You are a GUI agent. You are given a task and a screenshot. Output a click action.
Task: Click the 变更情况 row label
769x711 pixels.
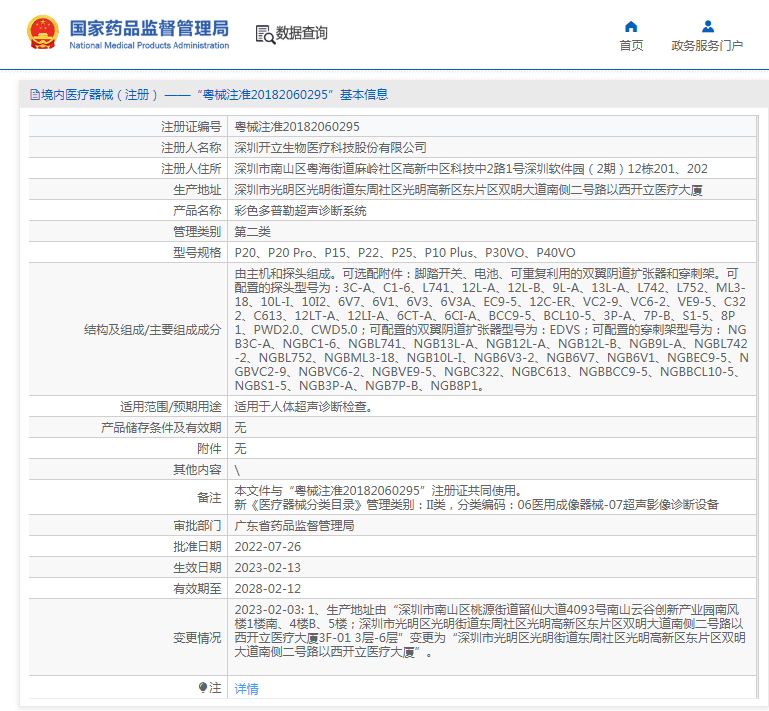196,638
